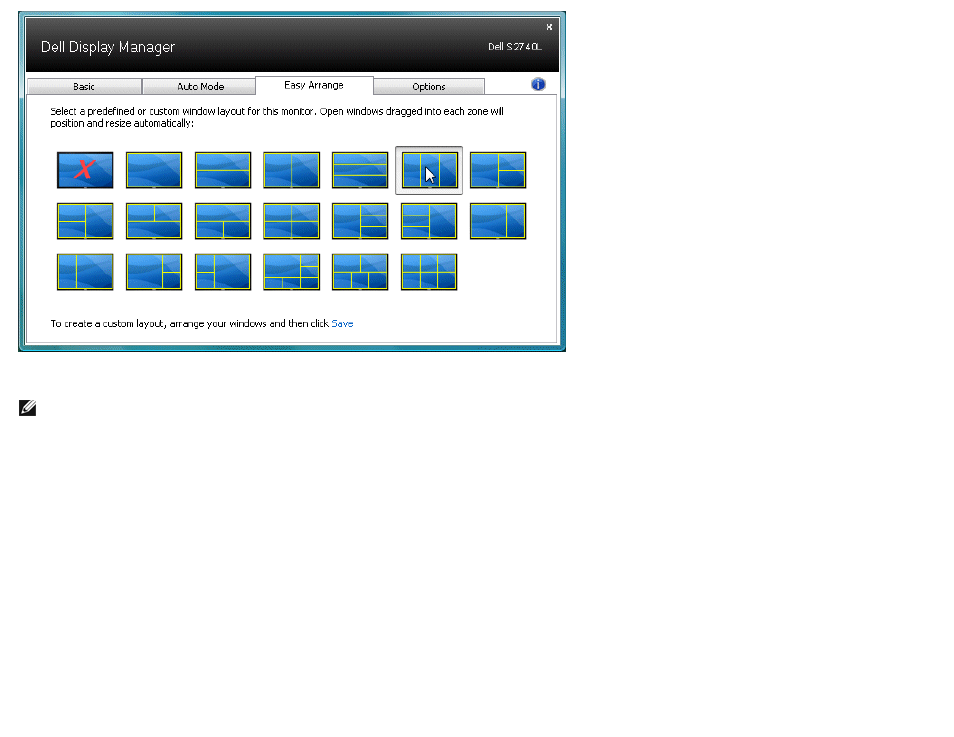
Task: Select four equal quadrants layout
Action: (291, 221)
